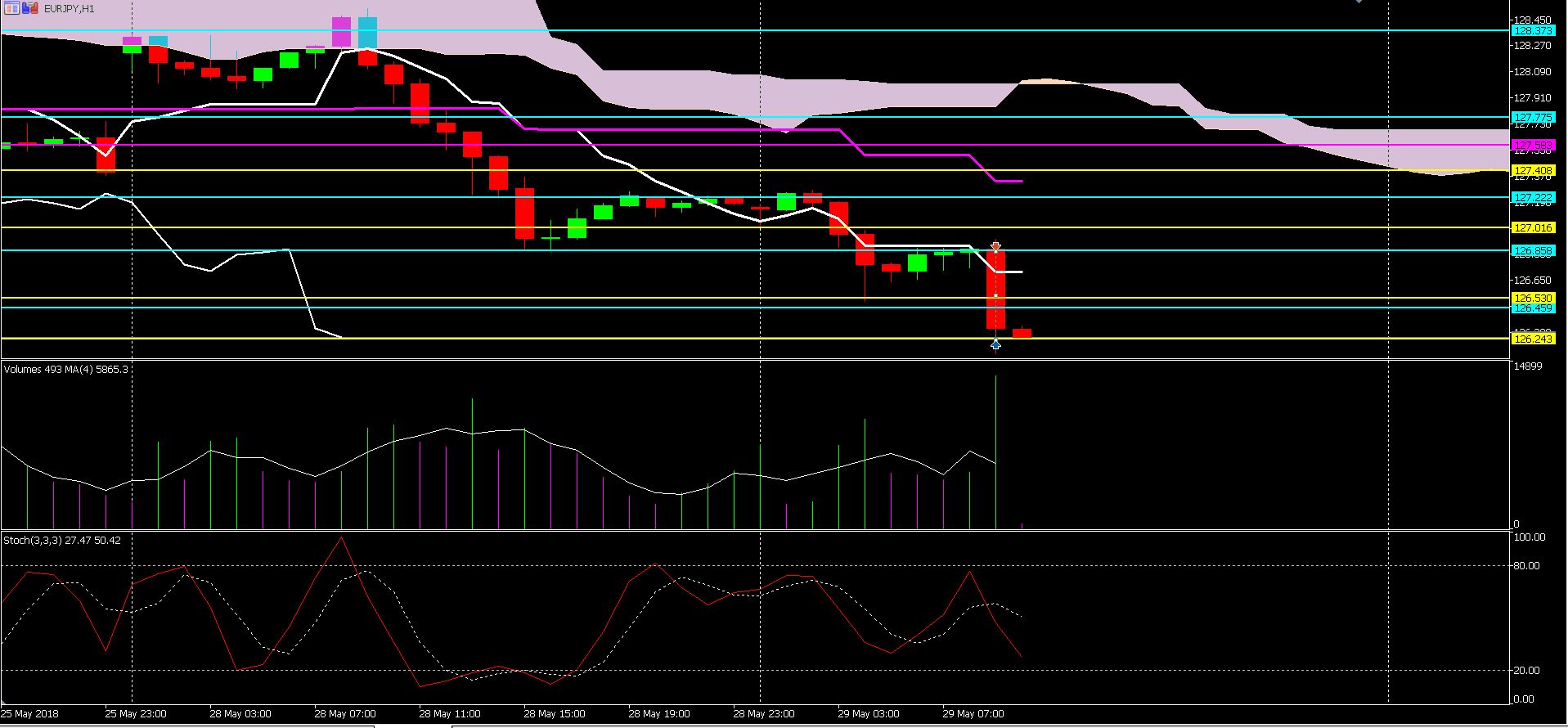
Task: Click the 29 May 03:00 time label
Action: pyautogui.click(x=869, y=714)
